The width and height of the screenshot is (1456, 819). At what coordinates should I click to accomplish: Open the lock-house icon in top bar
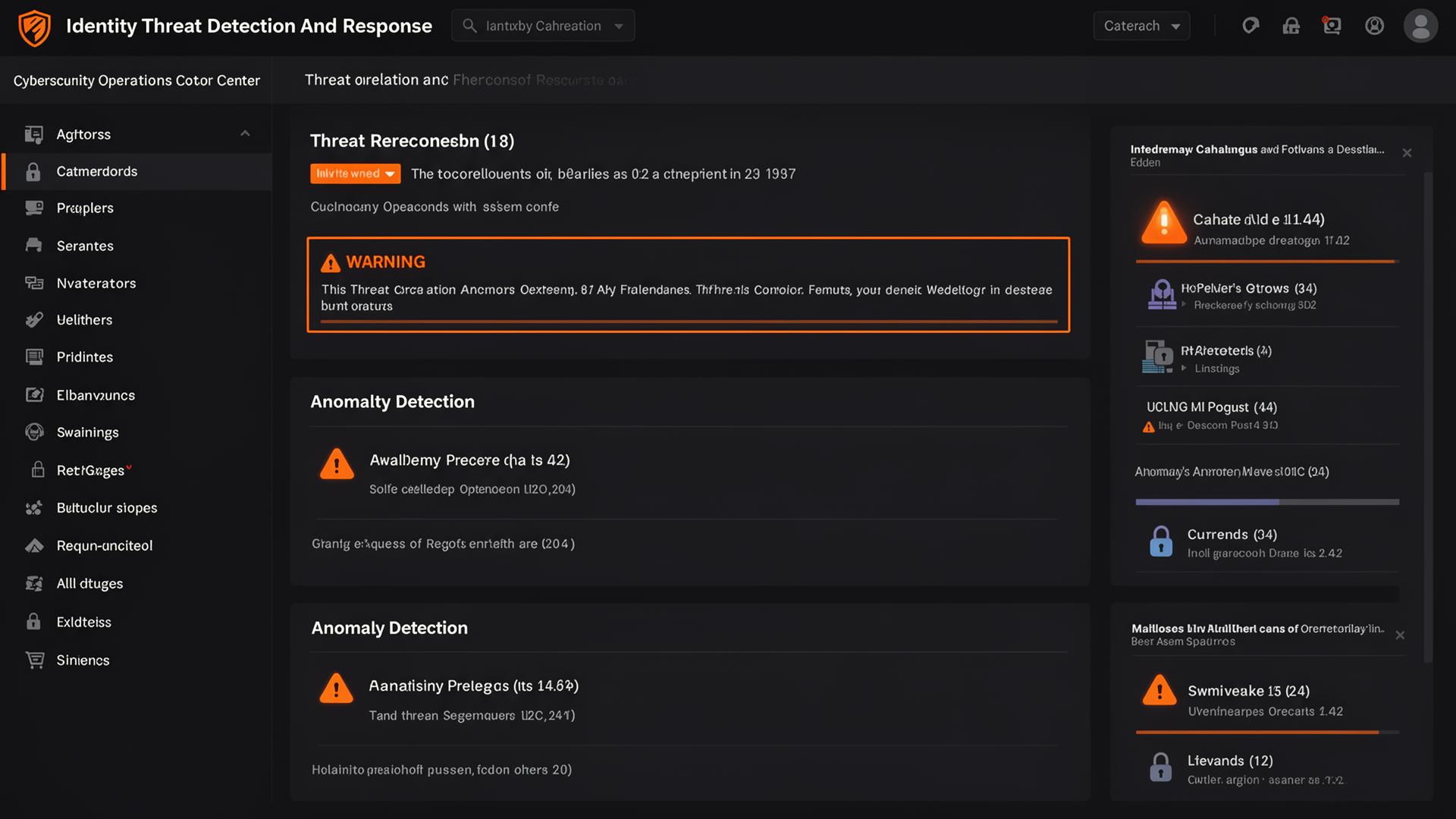click(1291, 26)
